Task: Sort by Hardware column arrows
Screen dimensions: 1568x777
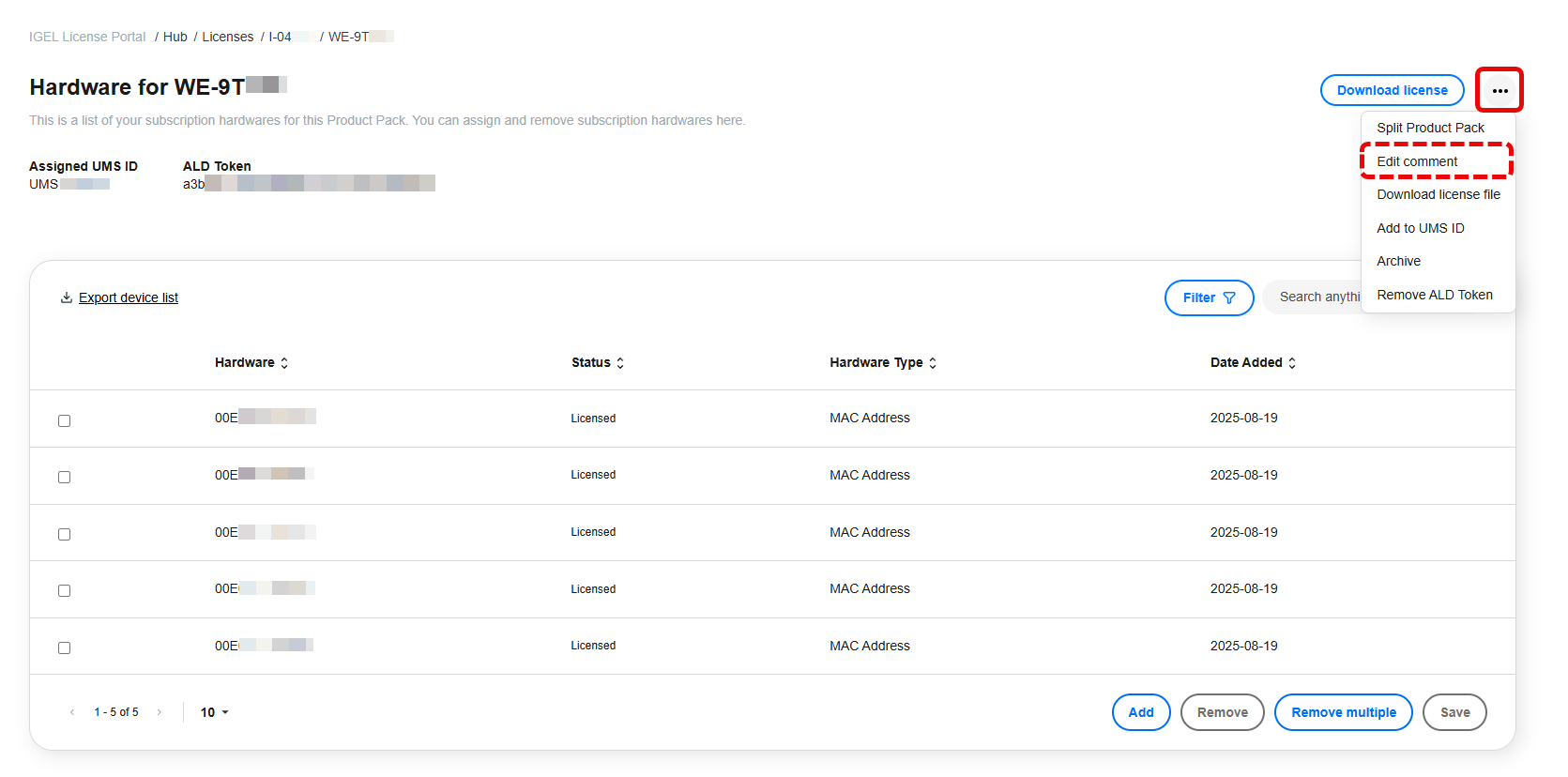Action: click(284, 363)
